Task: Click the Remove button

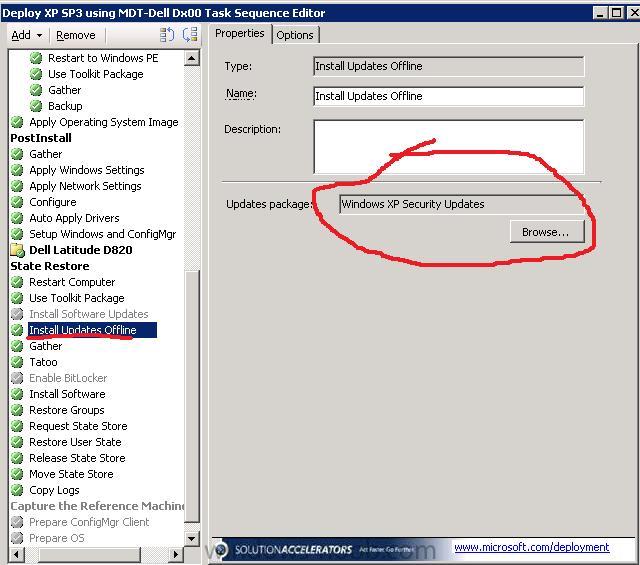Action: tap(76, 35)
